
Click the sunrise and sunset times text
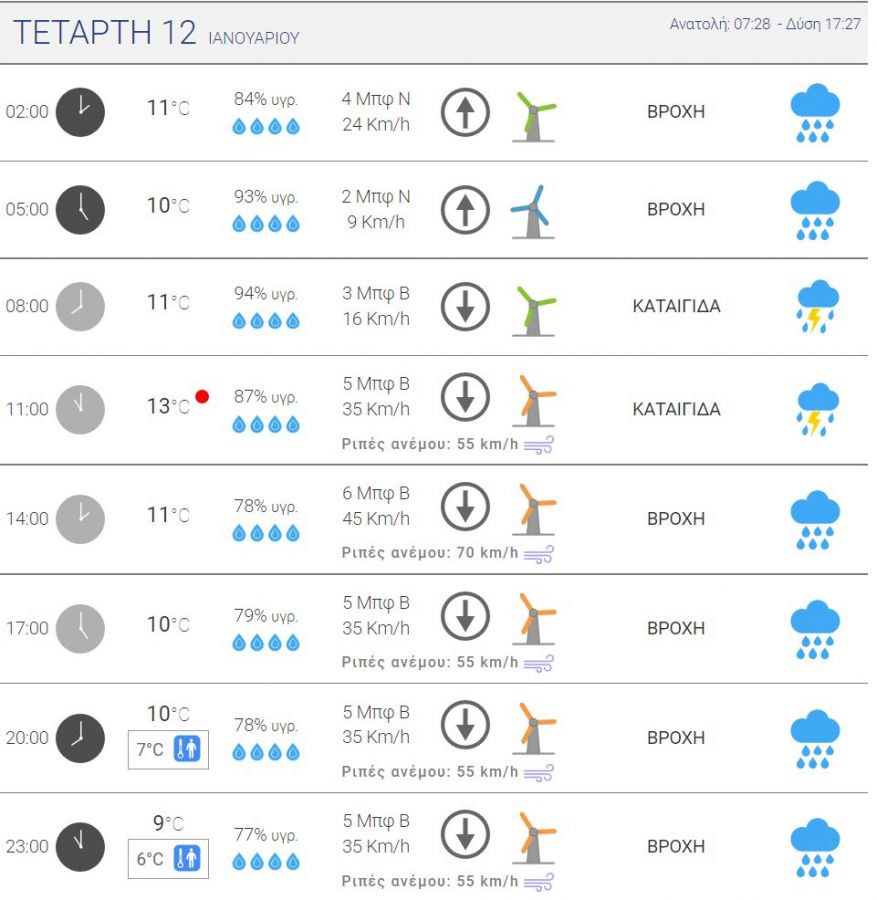pyautogui.click(x=765, y=24)
